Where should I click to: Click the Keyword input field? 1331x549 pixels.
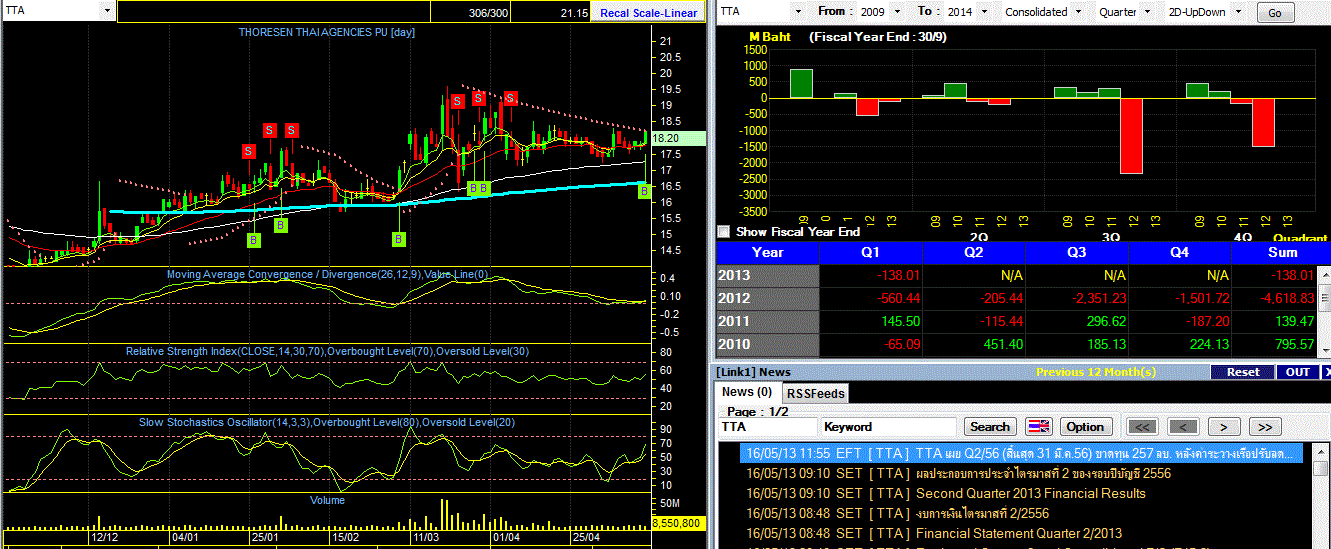[888, 427]
